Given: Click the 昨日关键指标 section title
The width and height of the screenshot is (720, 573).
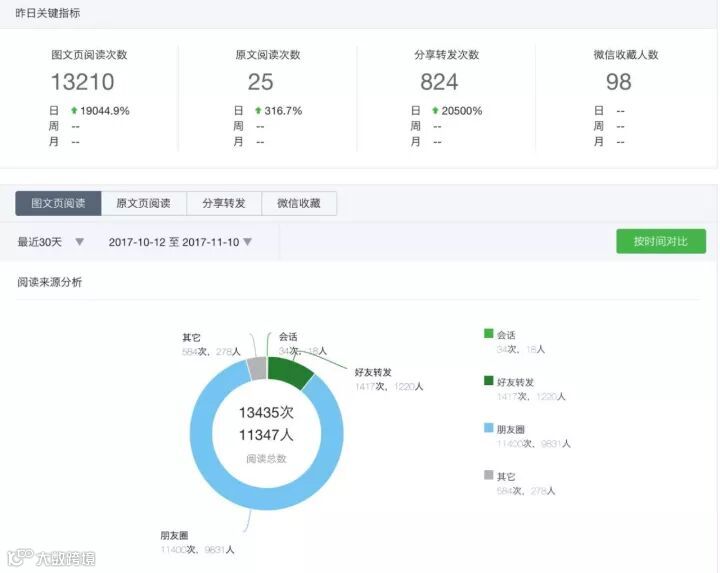Looking at the screenshot, I should coord(48,13).
